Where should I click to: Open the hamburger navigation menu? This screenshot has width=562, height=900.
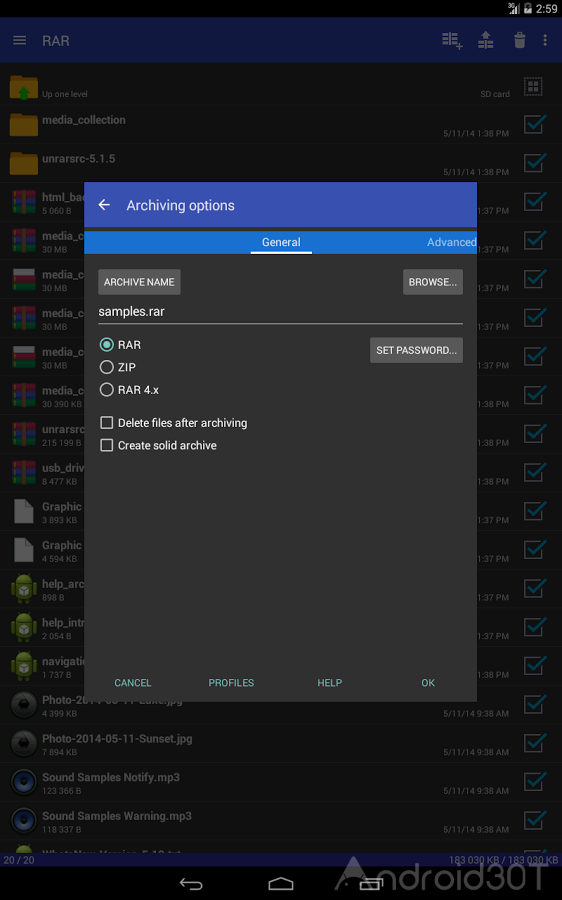click(x=20, y=40)
